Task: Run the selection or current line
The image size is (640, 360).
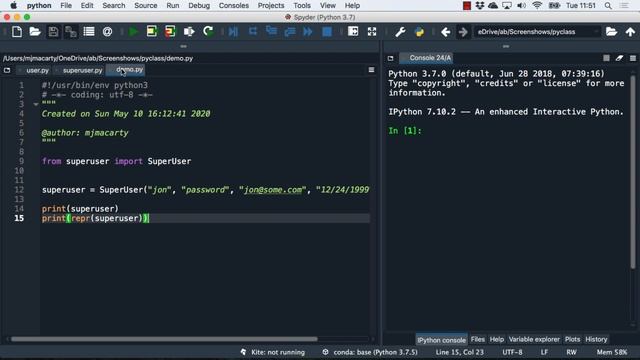Action: pos(189,31)
